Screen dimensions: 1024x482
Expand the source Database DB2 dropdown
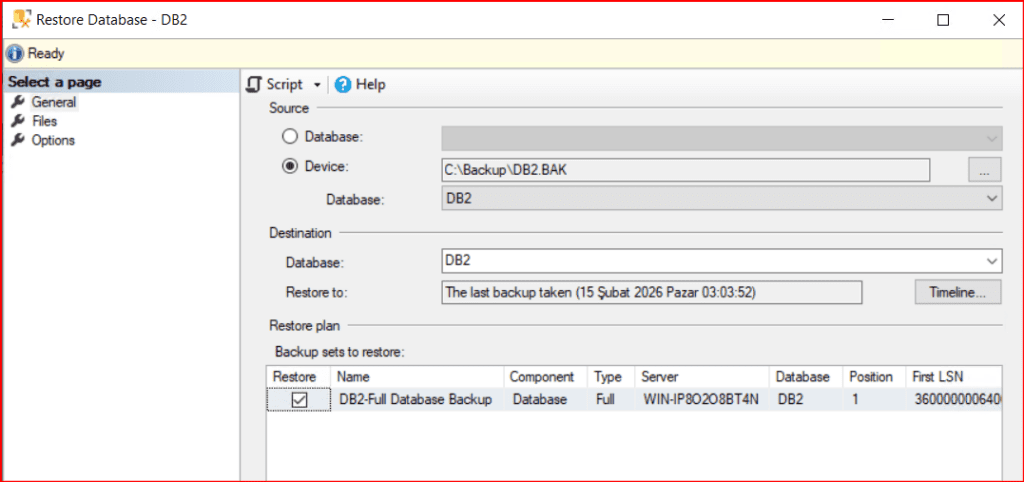coord(992,199)
